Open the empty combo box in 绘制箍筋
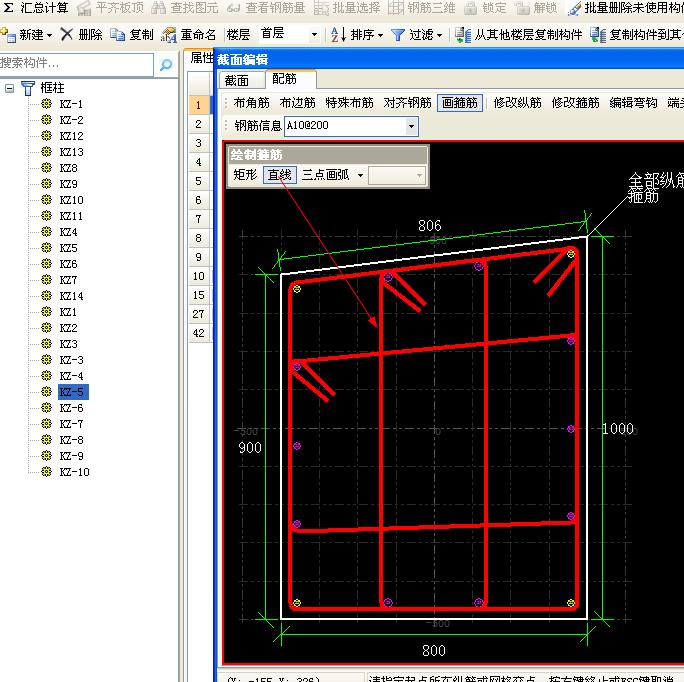Image resolution: width=684 pixels, height=682 pixels. (397, 175)
